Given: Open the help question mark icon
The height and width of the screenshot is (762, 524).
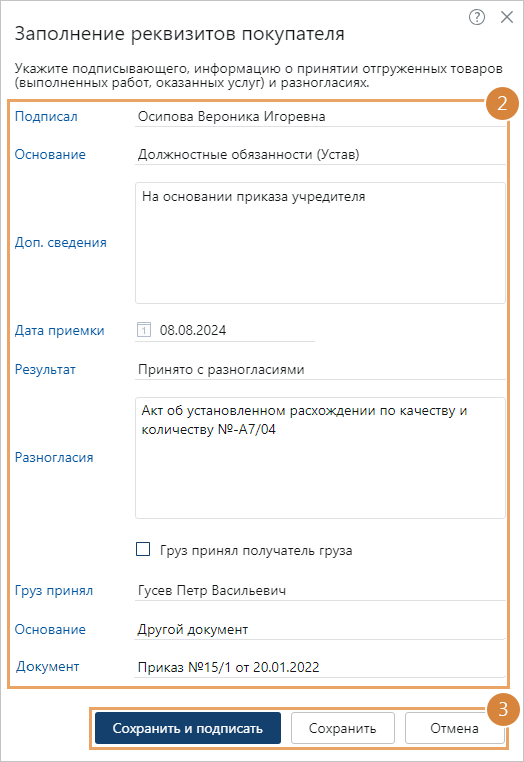Looking at the screenshot, I should coord(477,17).
